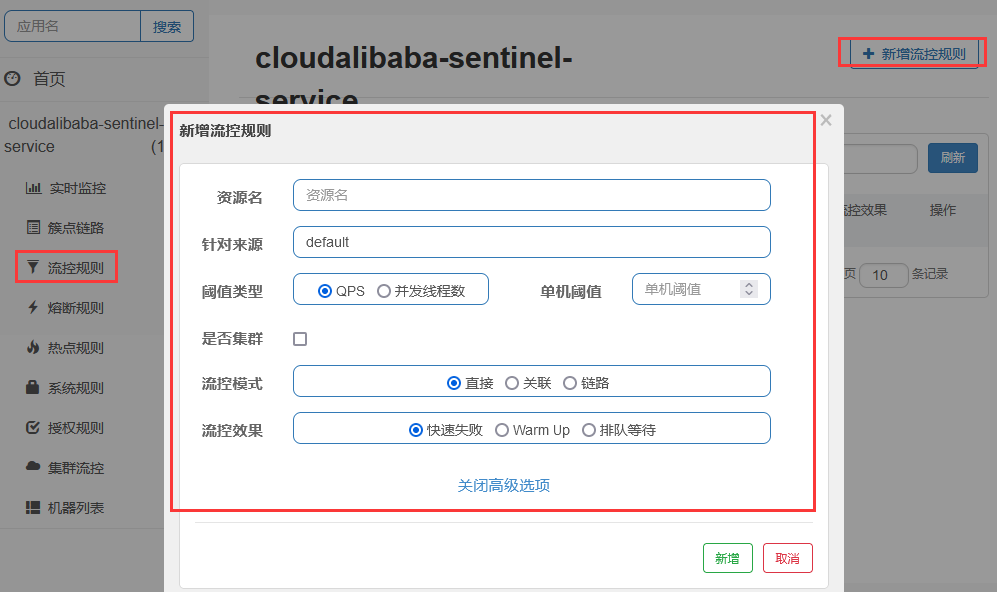The width and height of the screenshot is (997, 592).
Task: Click the home dashboard icon beside 首页
Action: (x=12, y=79)
